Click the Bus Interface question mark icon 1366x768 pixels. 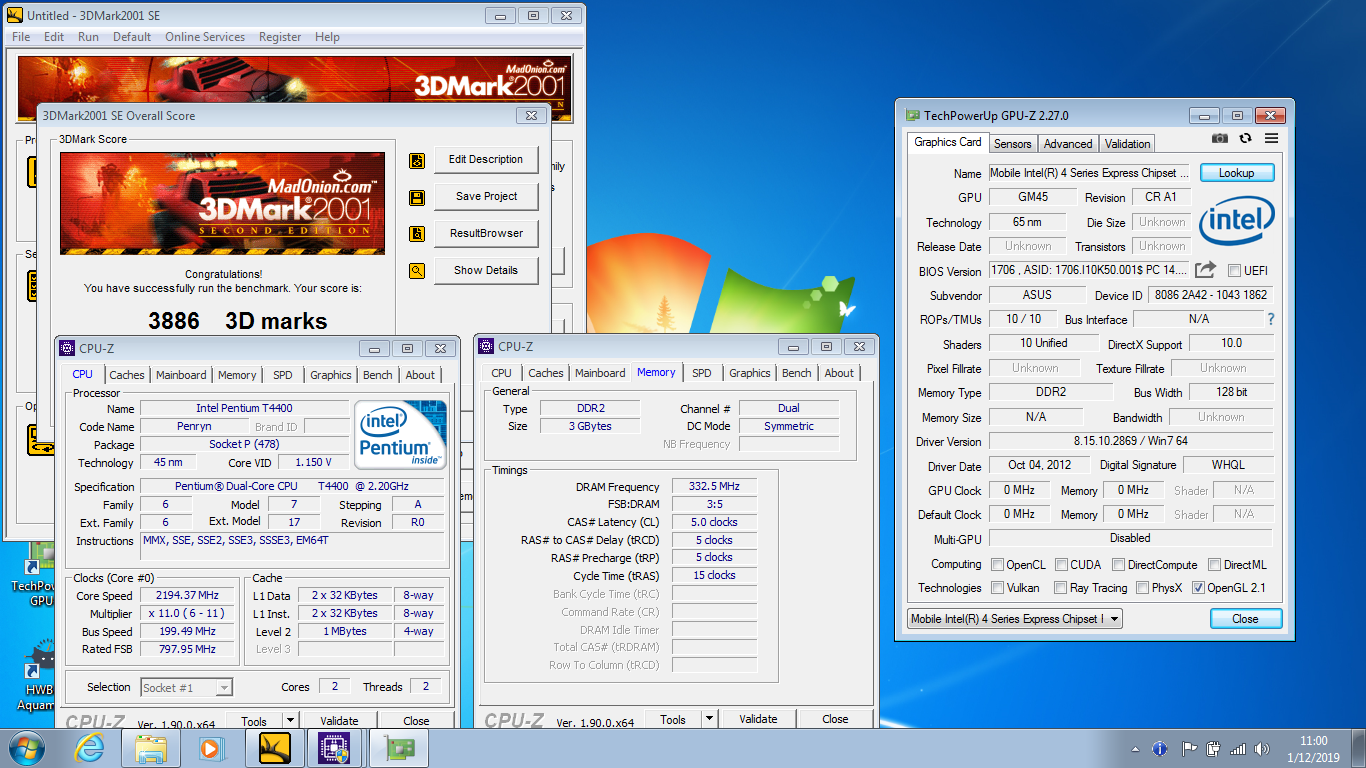1271,319
